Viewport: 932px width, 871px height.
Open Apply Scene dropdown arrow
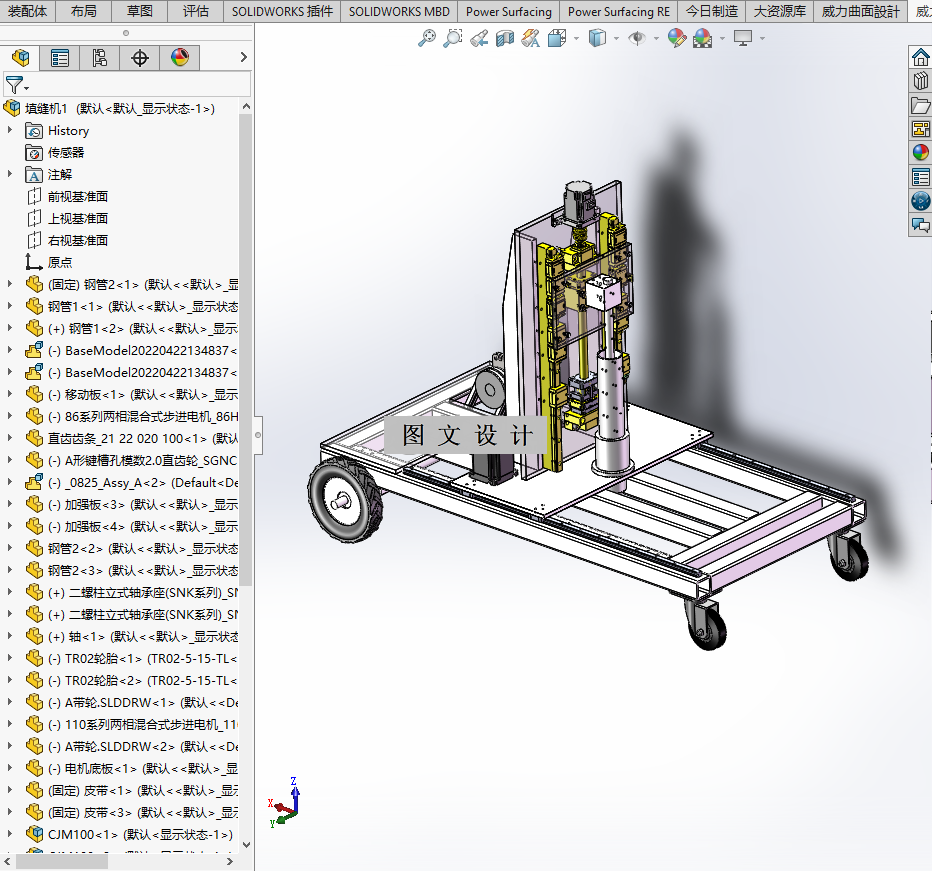[722, 39]
